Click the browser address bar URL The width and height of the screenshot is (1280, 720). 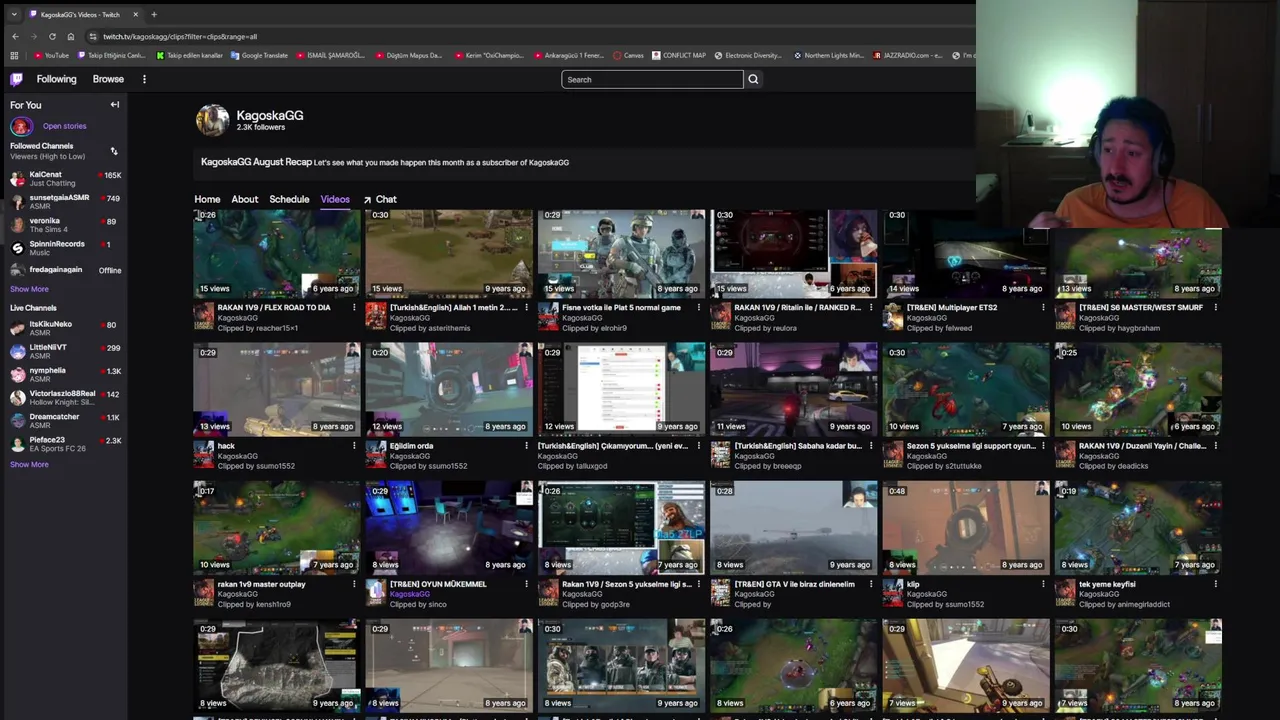point(180,36)
